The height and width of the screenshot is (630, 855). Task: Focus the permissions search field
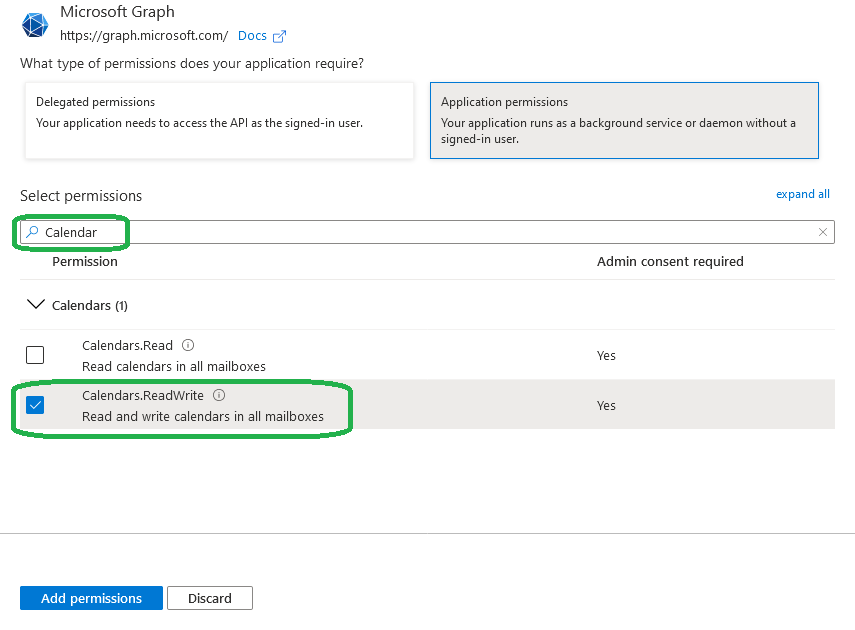tap(430, 232)
